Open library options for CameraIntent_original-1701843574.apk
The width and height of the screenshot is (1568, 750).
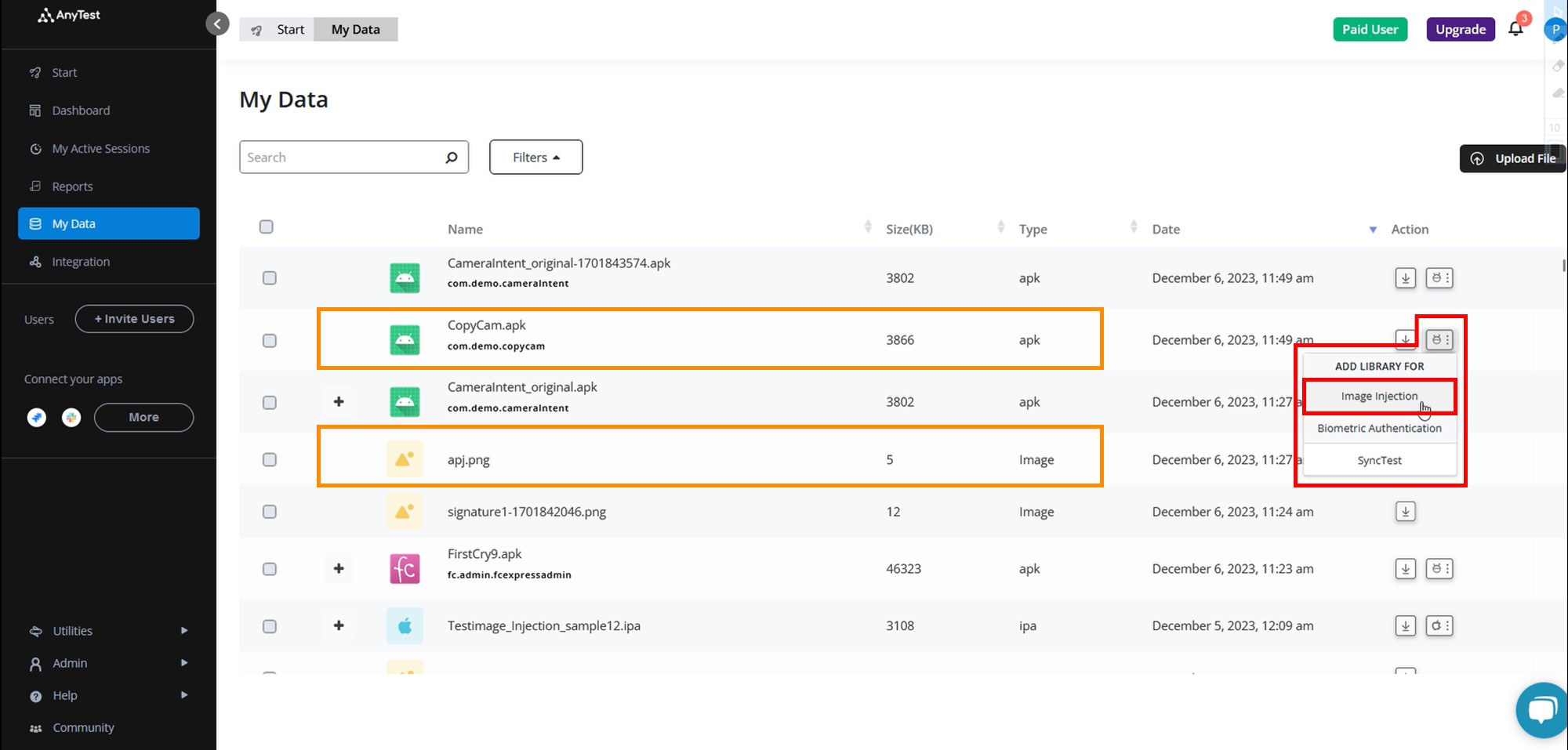[1439, 278]
